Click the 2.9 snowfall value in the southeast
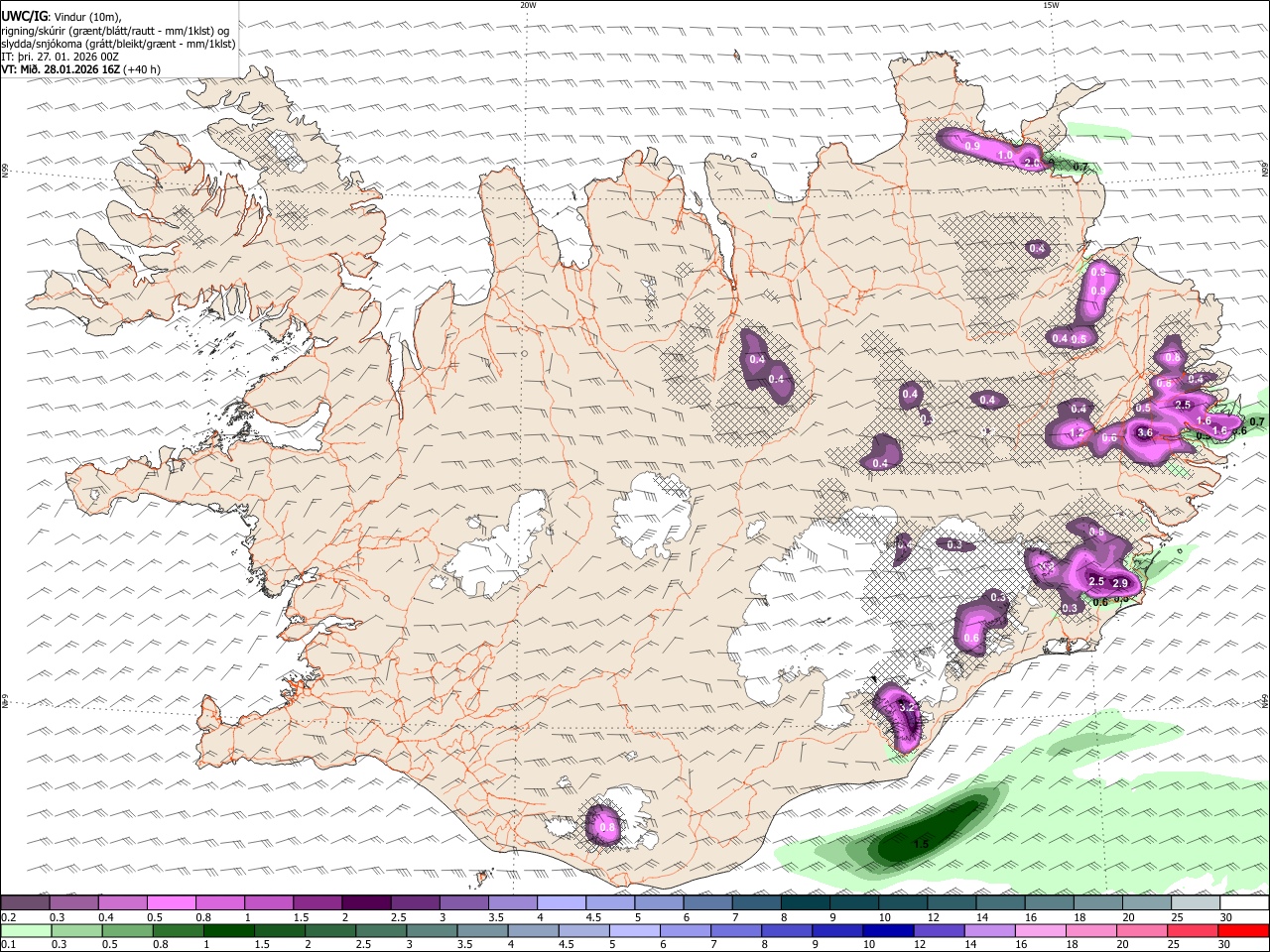1270x952 pixels. (x=1120, y=583)
